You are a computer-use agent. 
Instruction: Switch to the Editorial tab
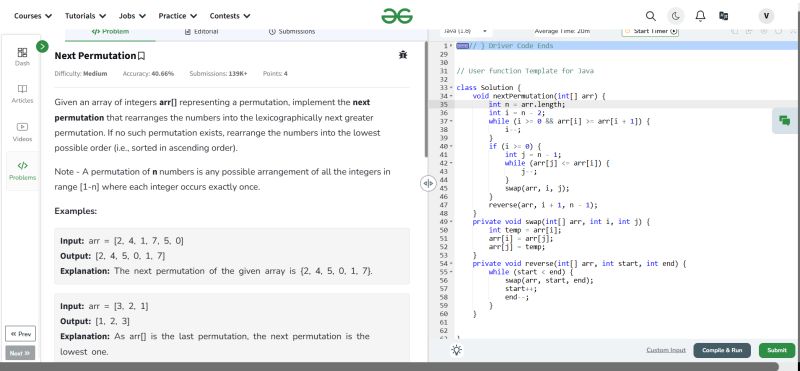[202, 32]
